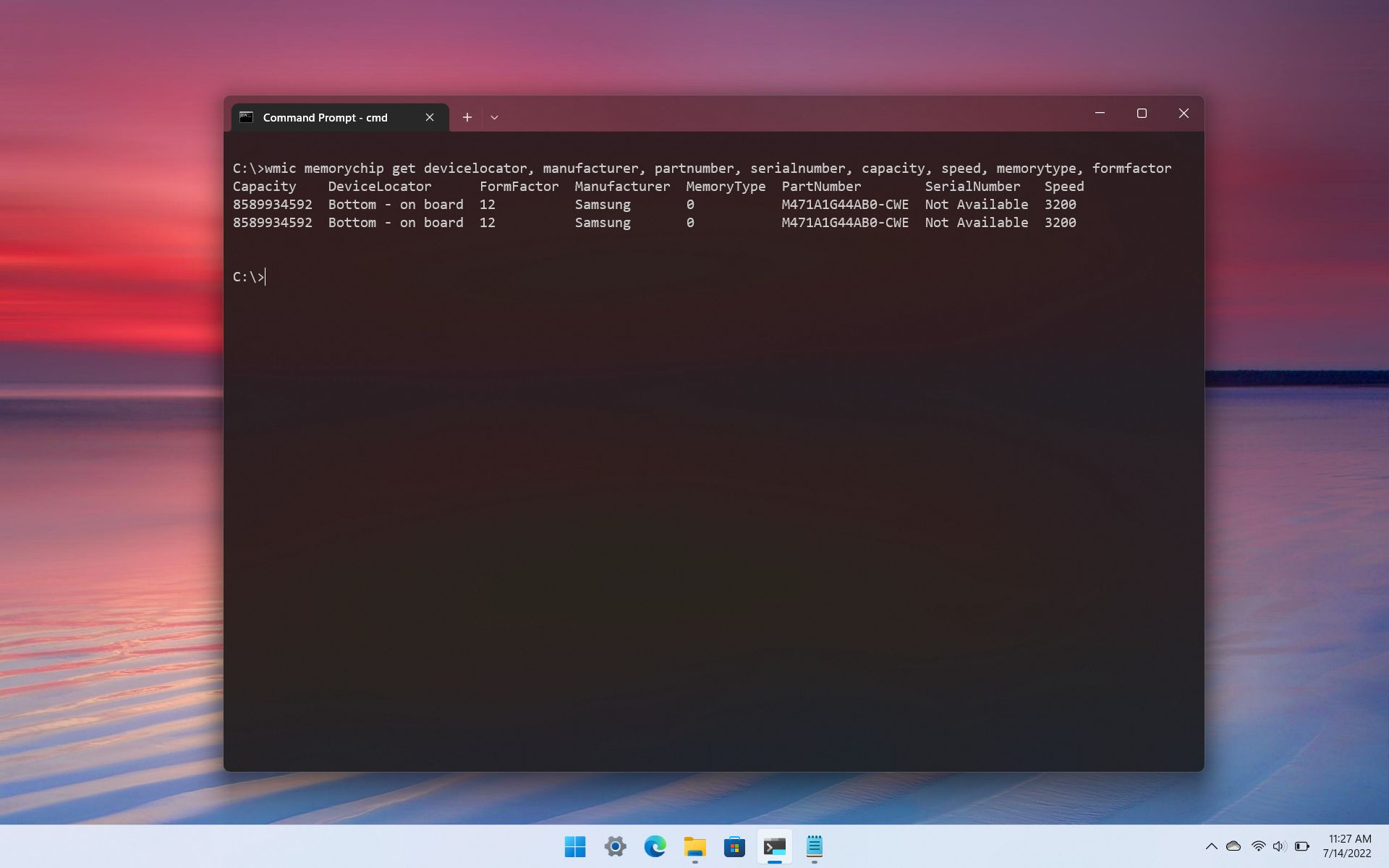Image resolution: width=1389 pixels, height=868 pixels.
Task: Click the Command Prompt icon on the tab
Action: (246, 116)
